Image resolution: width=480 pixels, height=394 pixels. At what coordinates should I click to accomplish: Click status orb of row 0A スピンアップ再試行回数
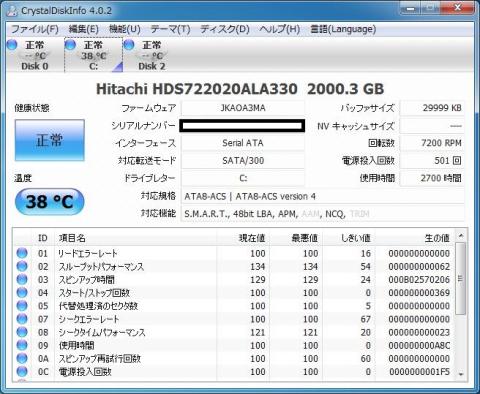(22, 358)
